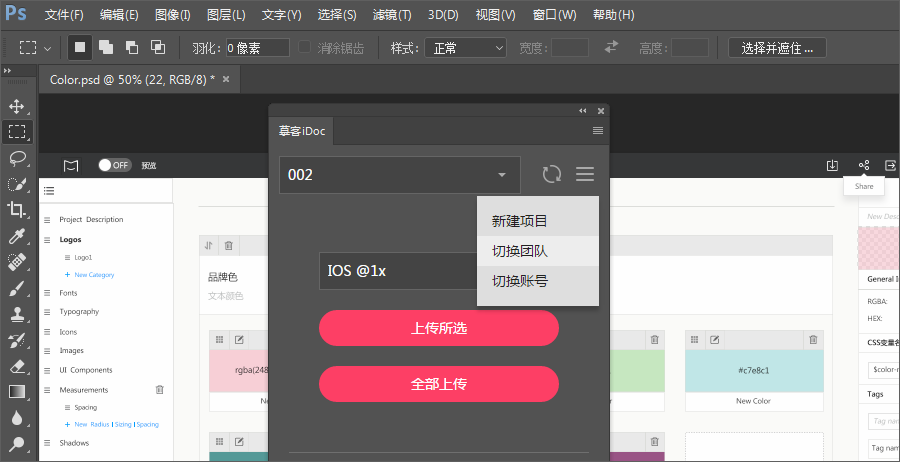Click the iDoc refresh sync icon
The height and width of the screenshot is (462, 900).
552,174
